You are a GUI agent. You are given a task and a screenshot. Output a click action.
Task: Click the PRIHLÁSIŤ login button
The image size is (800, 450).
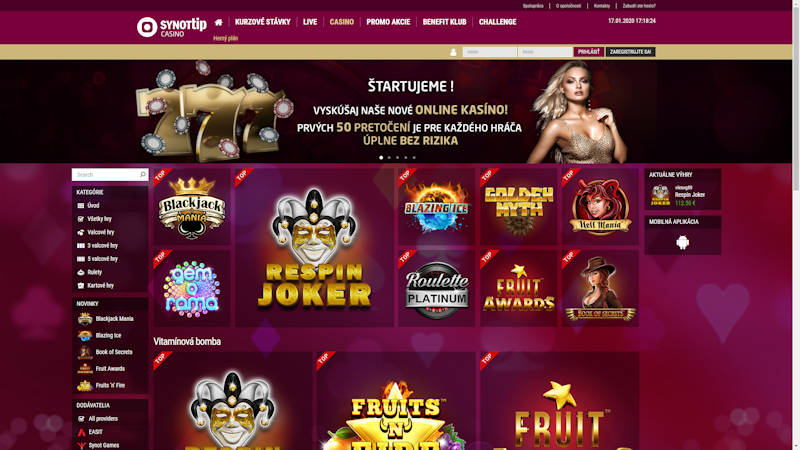click(589, 52)
